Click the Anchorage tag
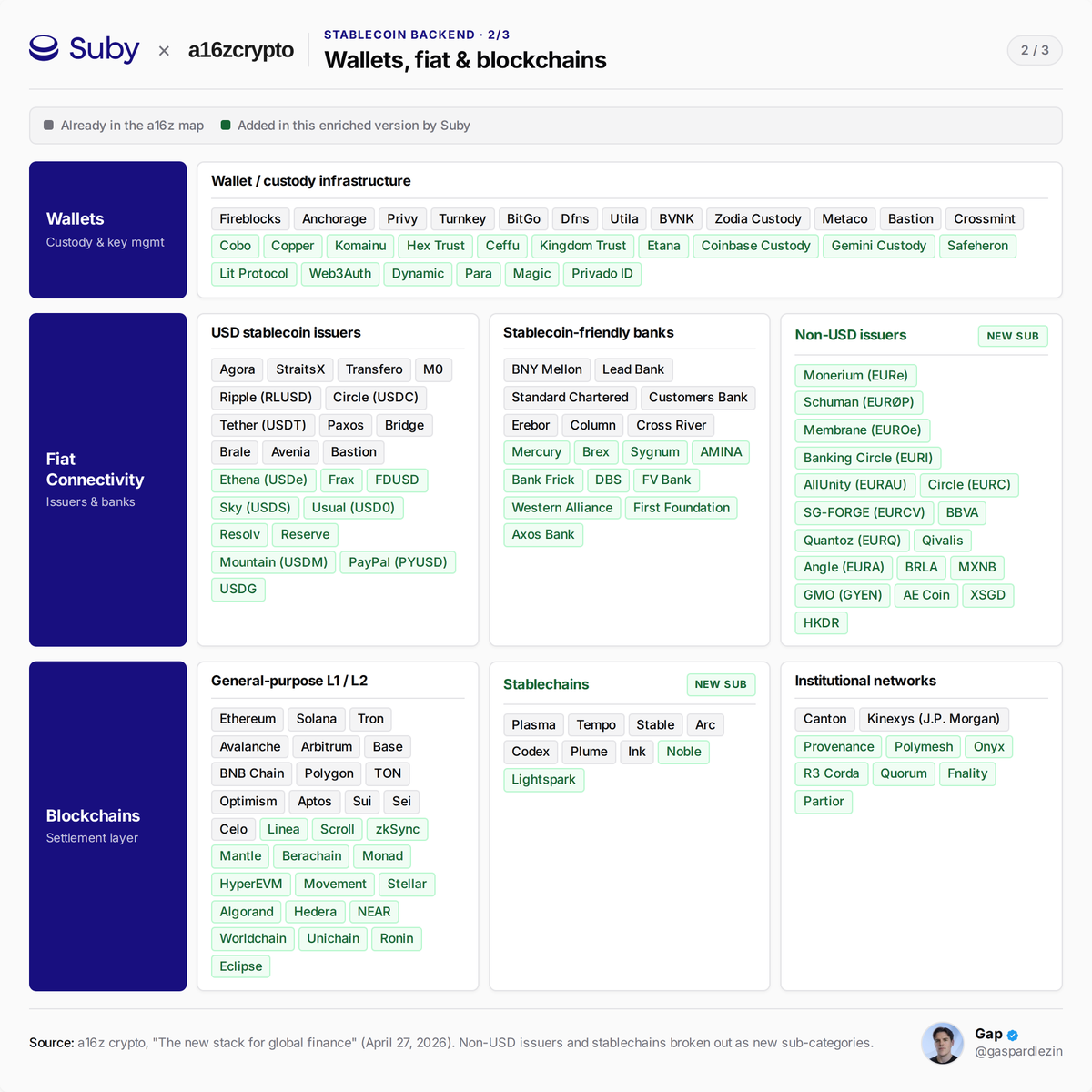1092x1092 pixels. tap(334, 219)
